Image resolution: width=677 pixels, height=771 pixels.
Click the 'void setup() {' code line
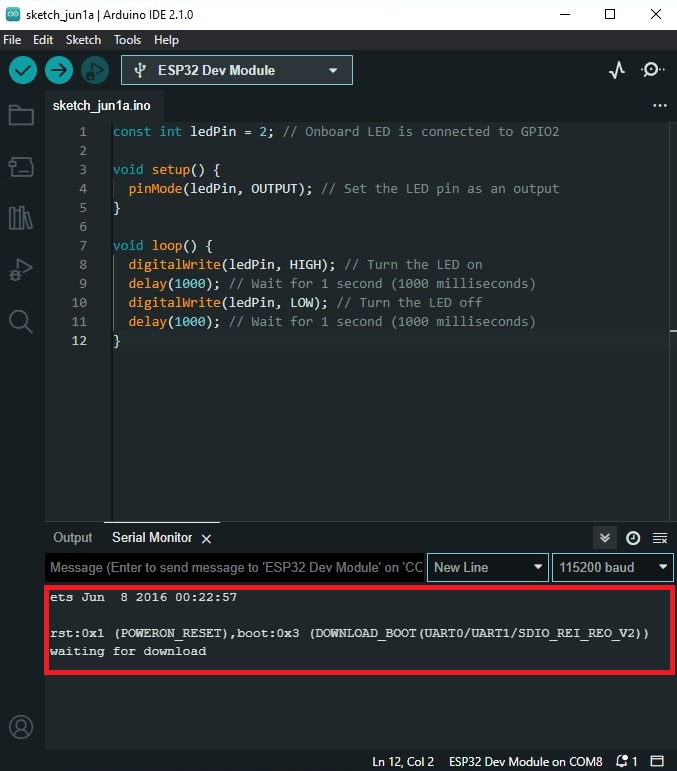(166, 170)
